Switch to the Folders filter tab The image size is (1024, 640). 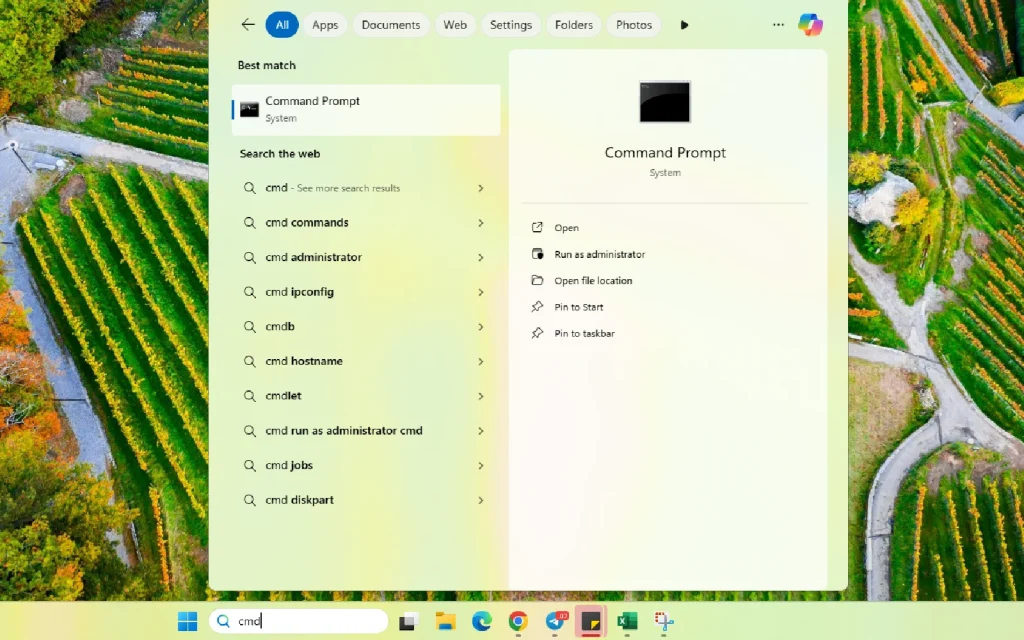[x=573, y=25]
